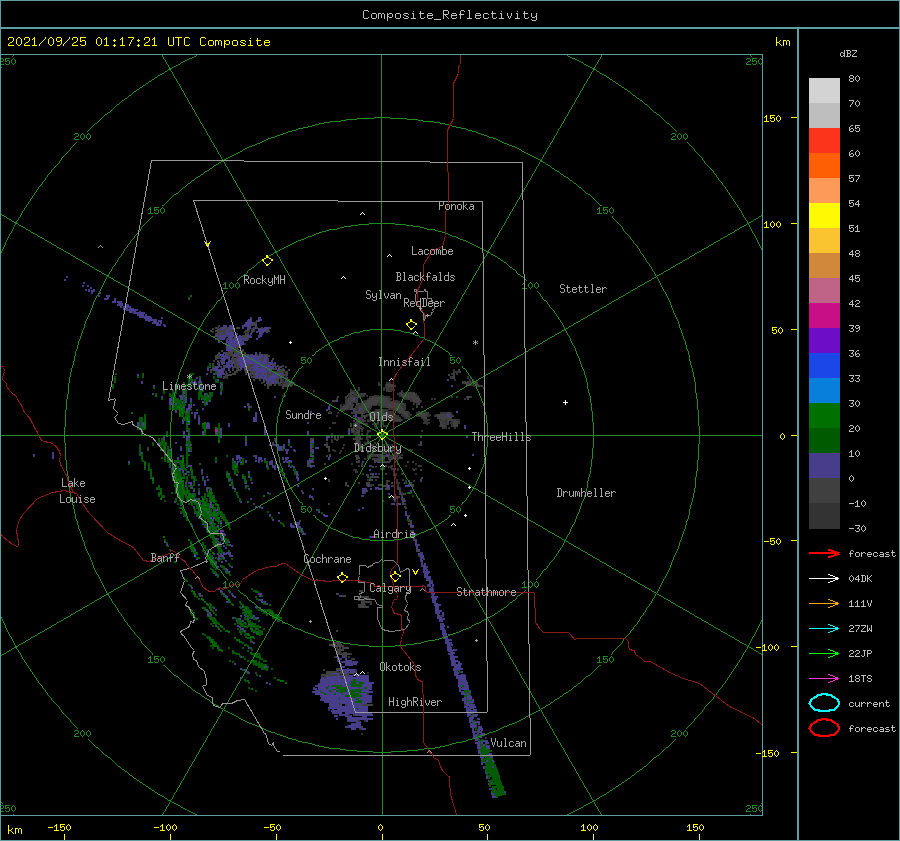Click the Lake Louise label

coord(77,491)
